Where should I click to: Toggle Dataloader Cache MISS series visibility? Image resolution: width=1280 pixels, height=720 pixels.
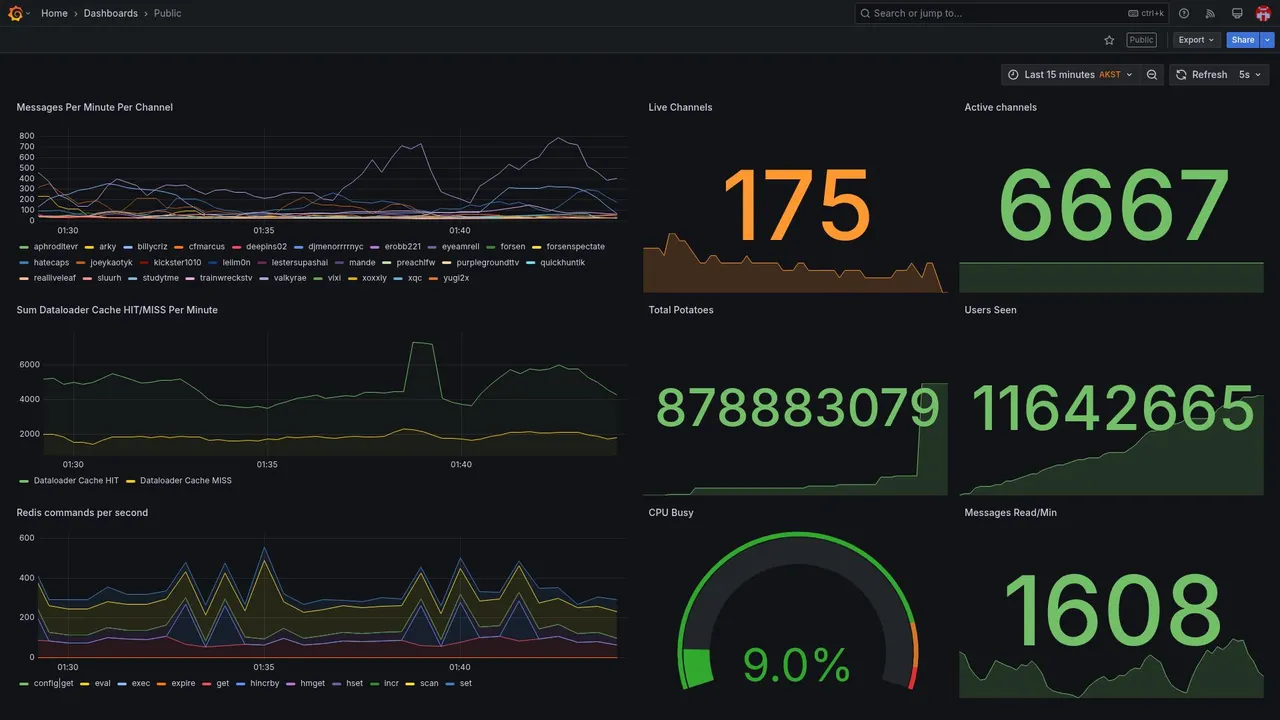tap(185, 481)
